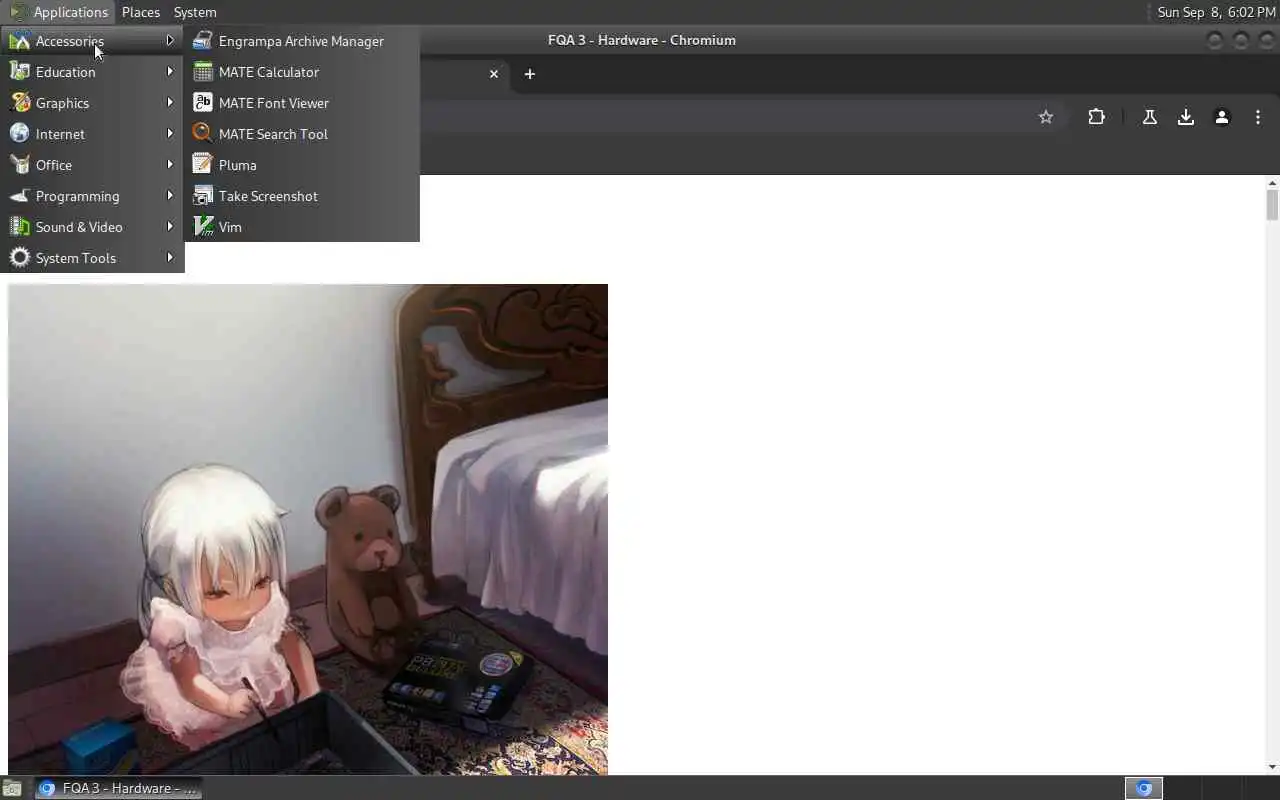Screen dimensions: 1280x800
Task: Select the Internet category
Action: click(92, 134)
